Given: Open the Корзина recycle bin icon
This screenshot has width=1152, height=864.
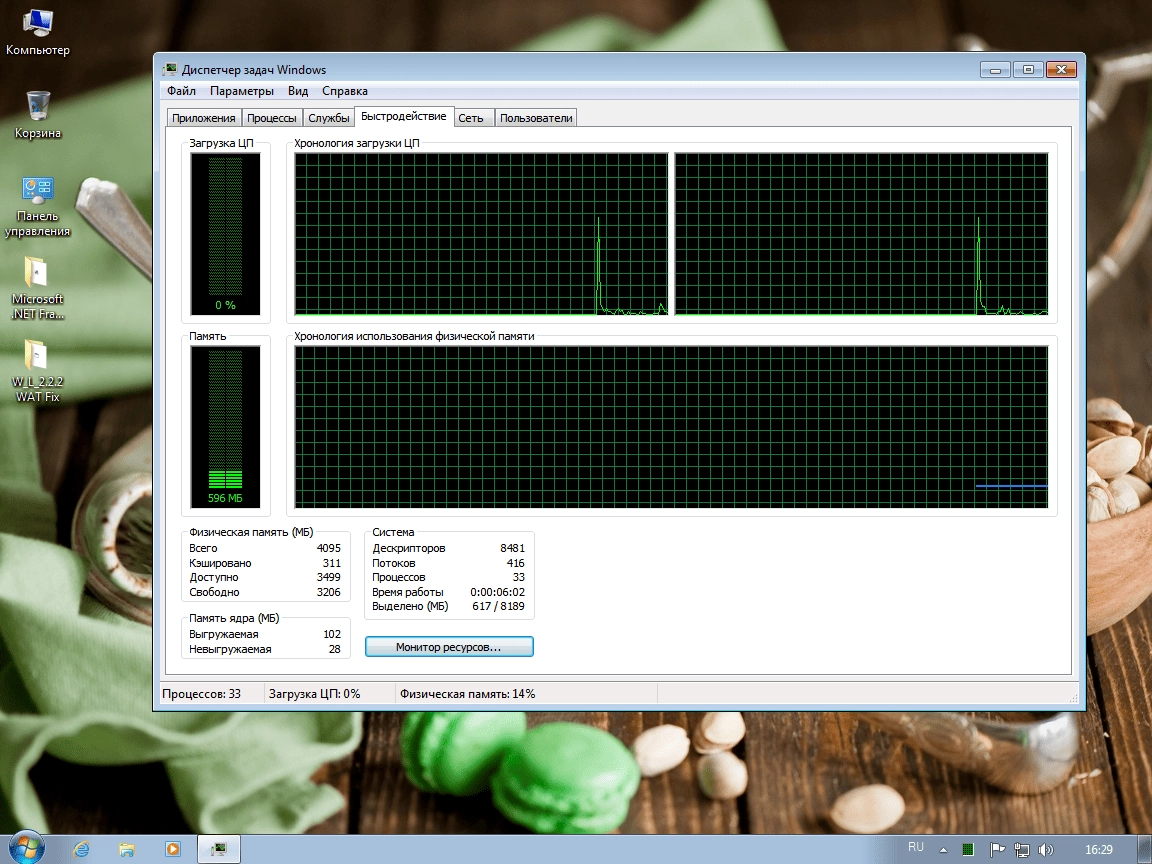Looking at the screenshot, I should coord(37,115).
